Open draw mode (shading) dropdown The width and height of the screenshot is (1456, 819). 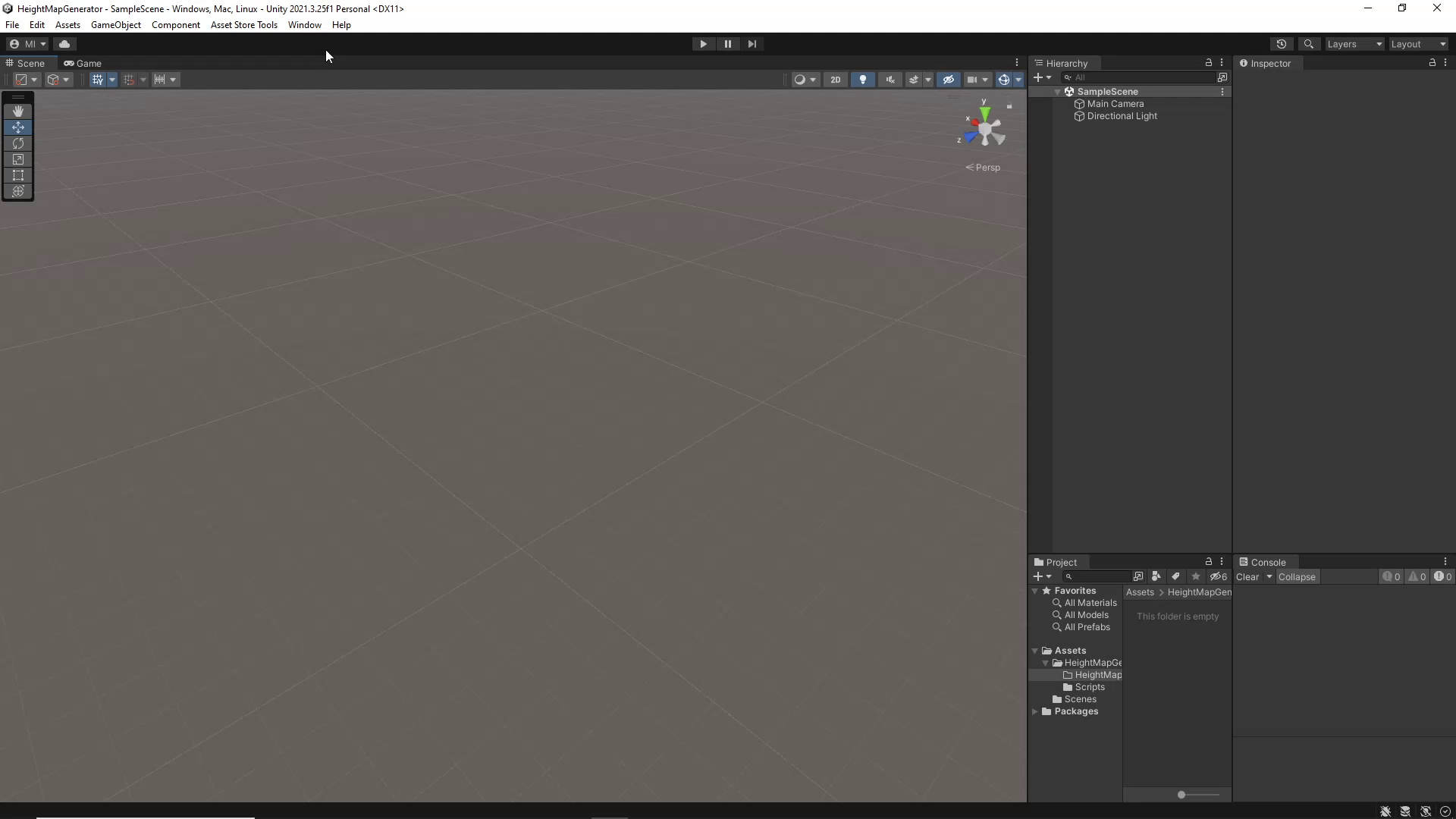805,80
